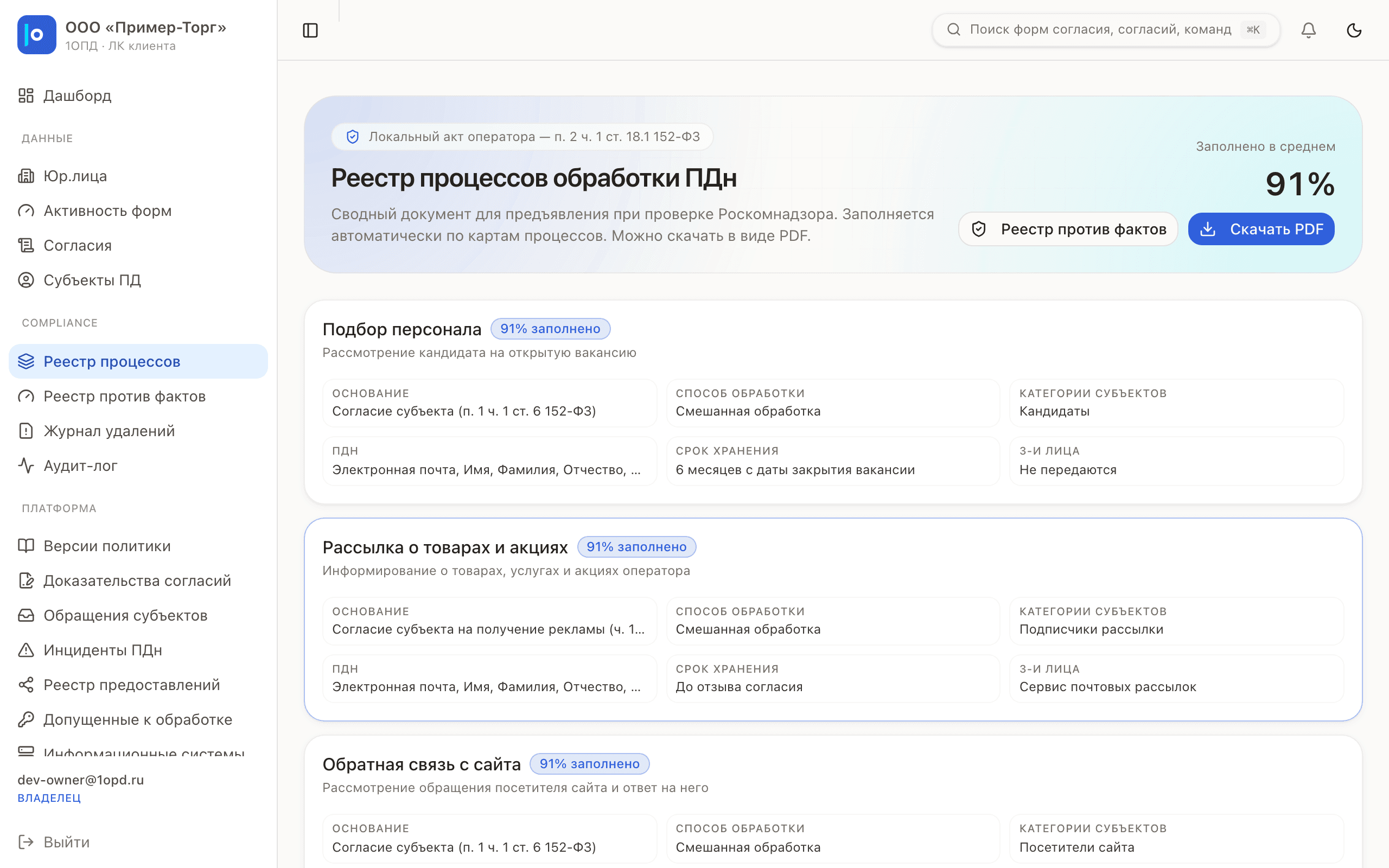Open Реестр предоставлений

click(x=138, y=685)
